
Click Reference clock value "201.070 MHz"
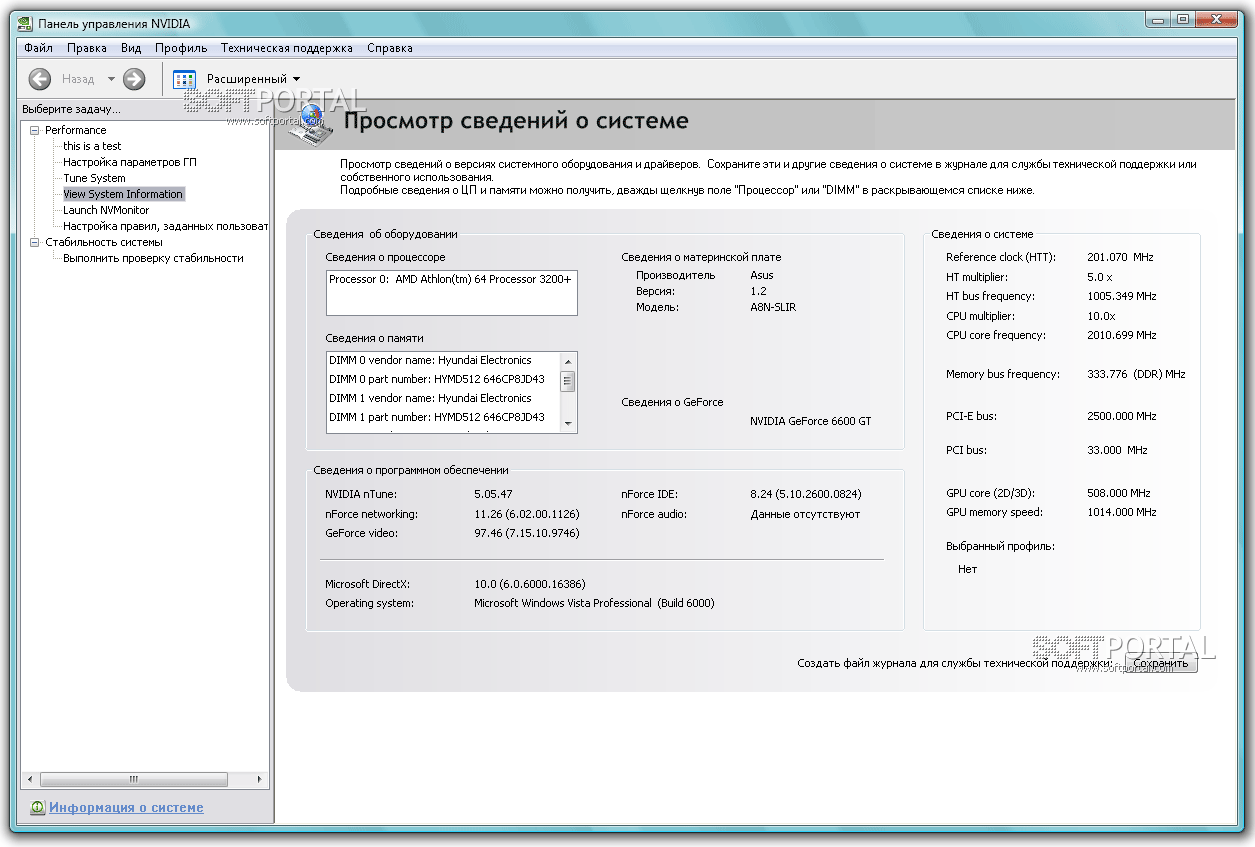point(1120,257)
